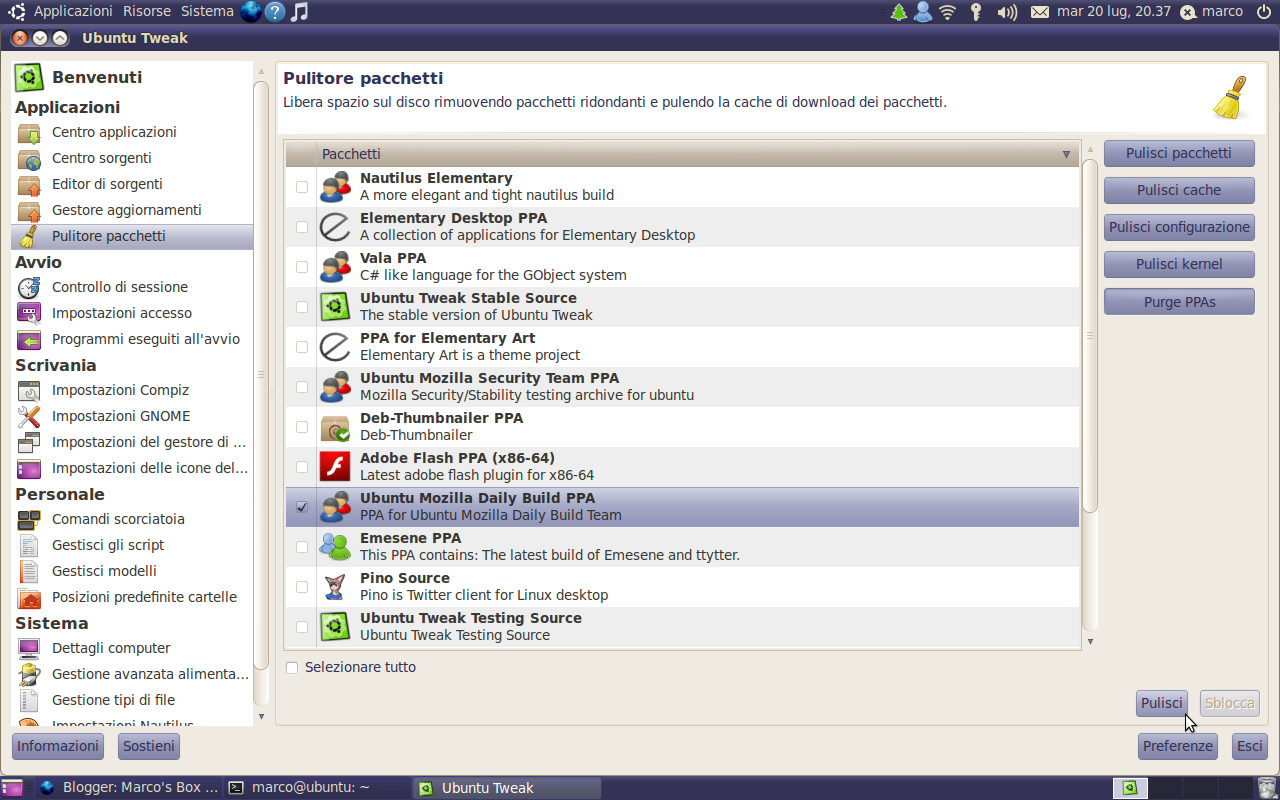Open Preferenze button
The width and height of the screenshot is (1280, 800).
[1178, 746]
